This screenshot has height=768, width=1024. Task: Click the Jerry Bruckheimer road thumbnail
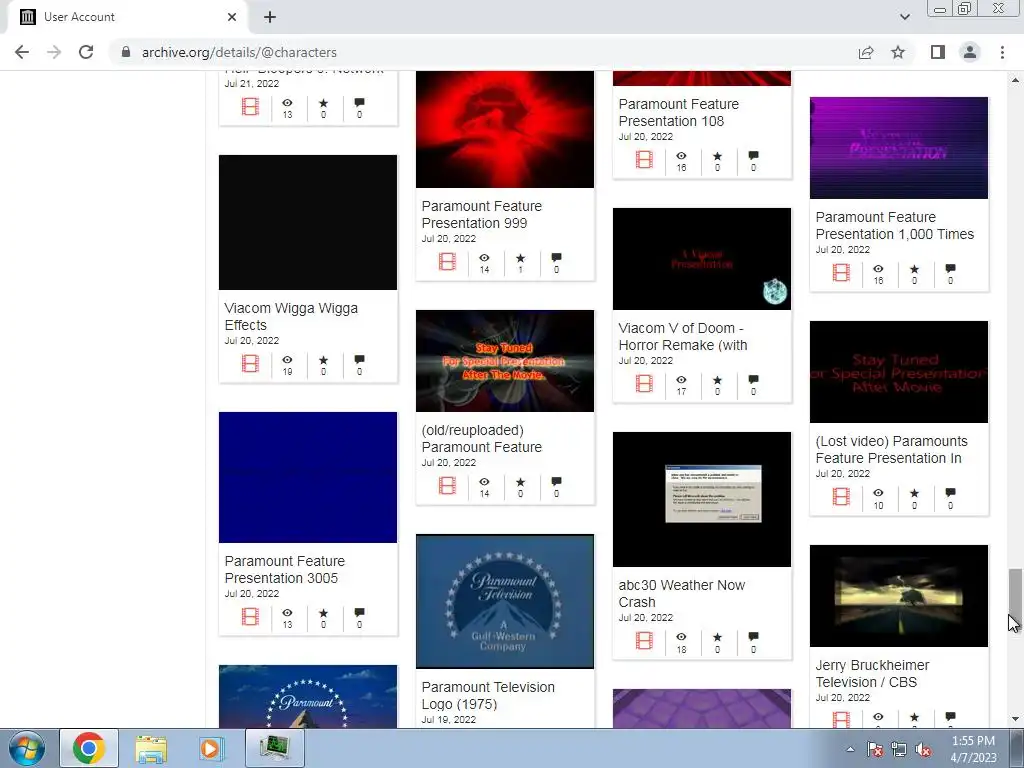(899, 596)
